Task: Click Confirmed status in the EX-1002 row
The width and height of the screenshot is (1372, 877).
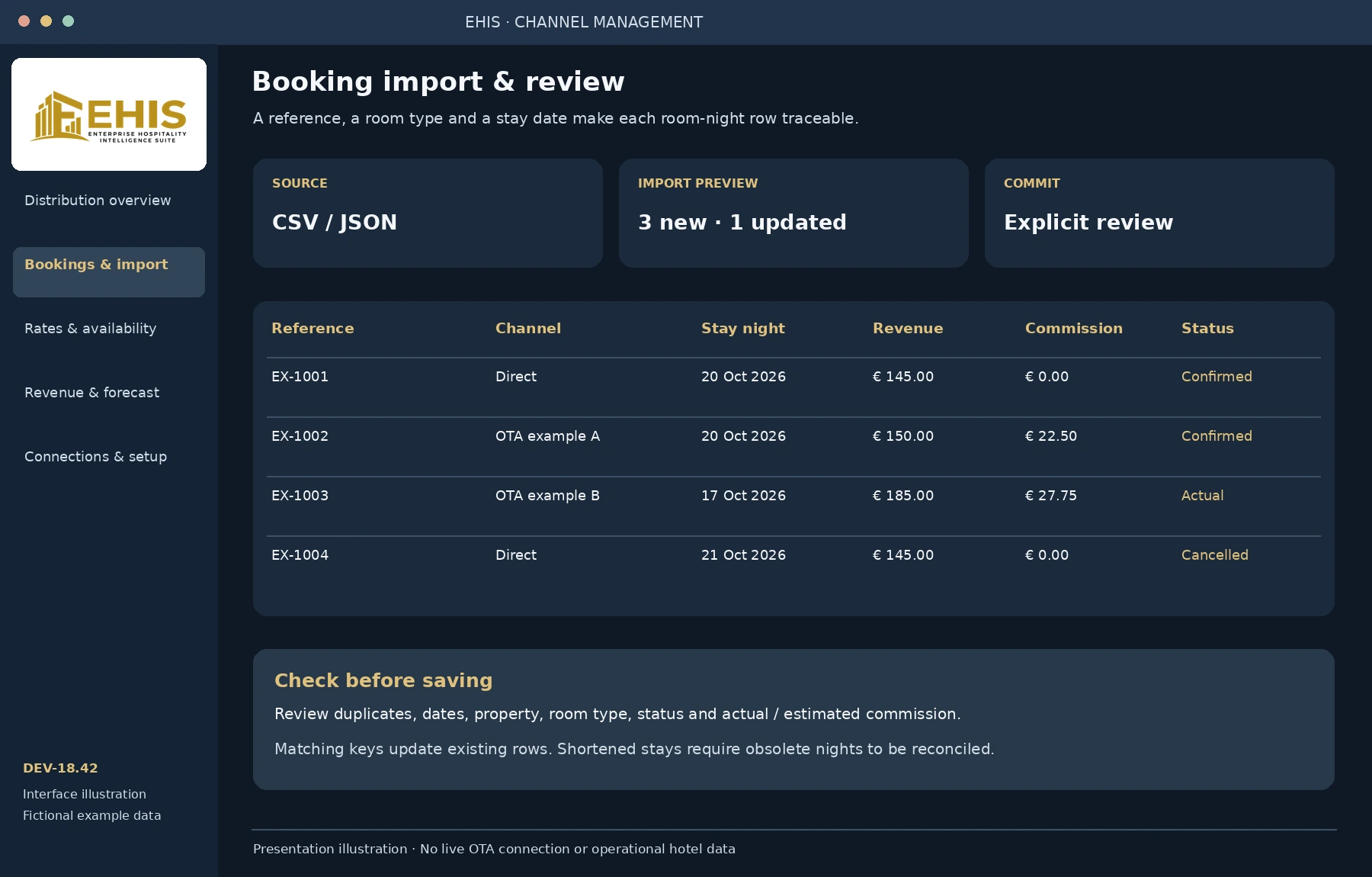Action: coord(1217,436)
